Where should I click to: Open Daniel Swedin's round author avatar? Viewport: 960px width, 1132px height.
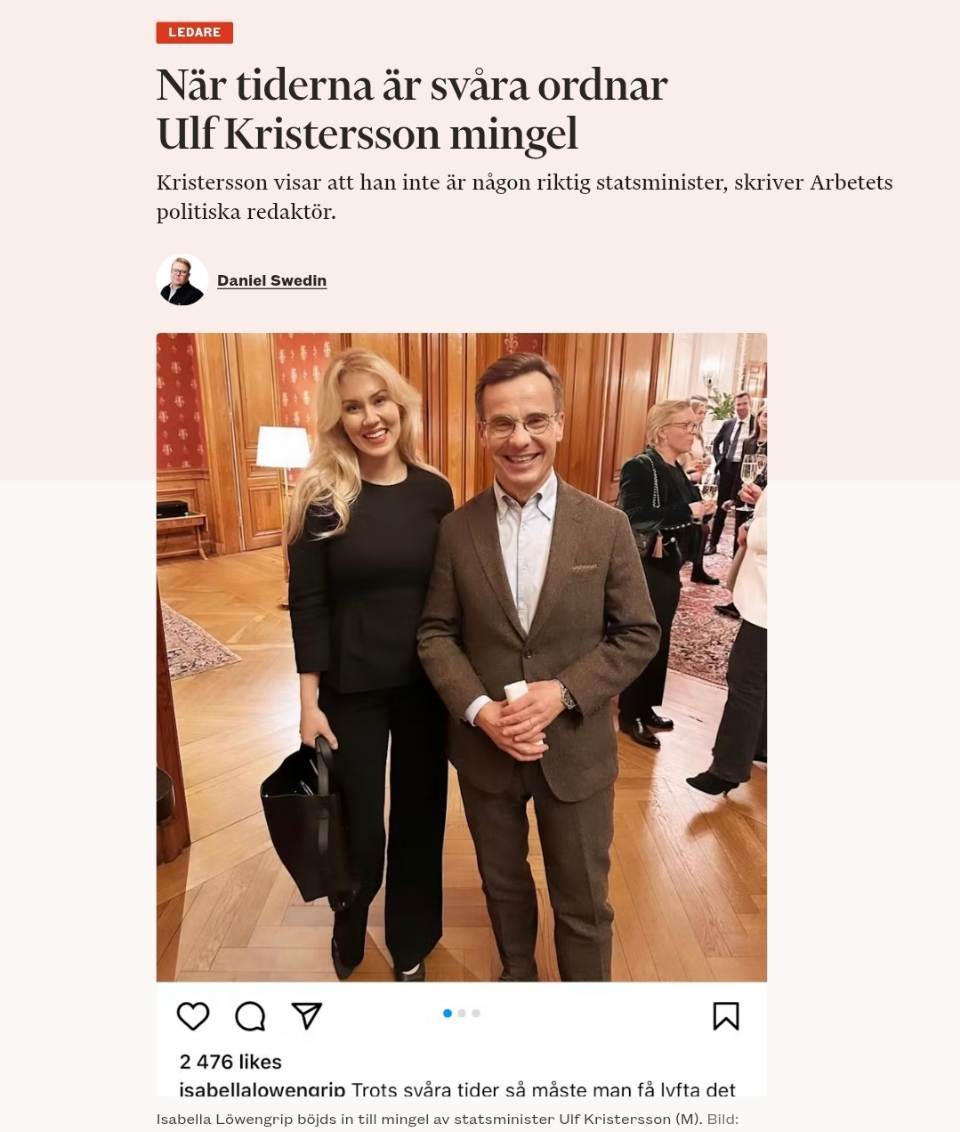tap(182, 280)
